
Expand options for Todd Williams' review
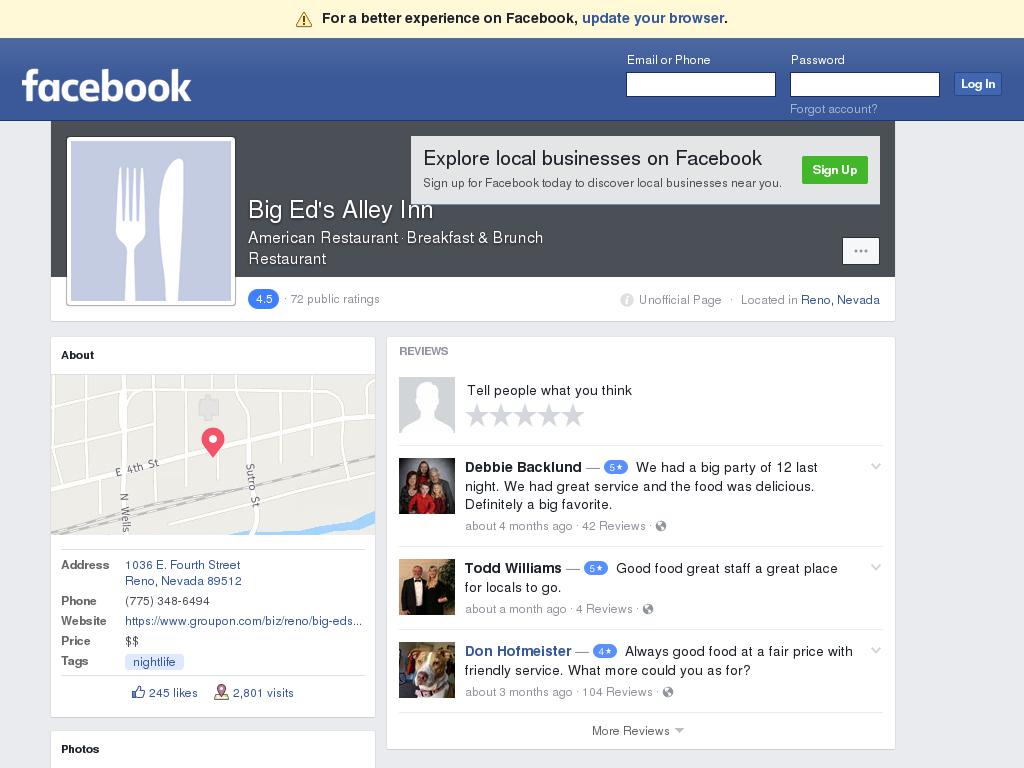click(875, 568)
